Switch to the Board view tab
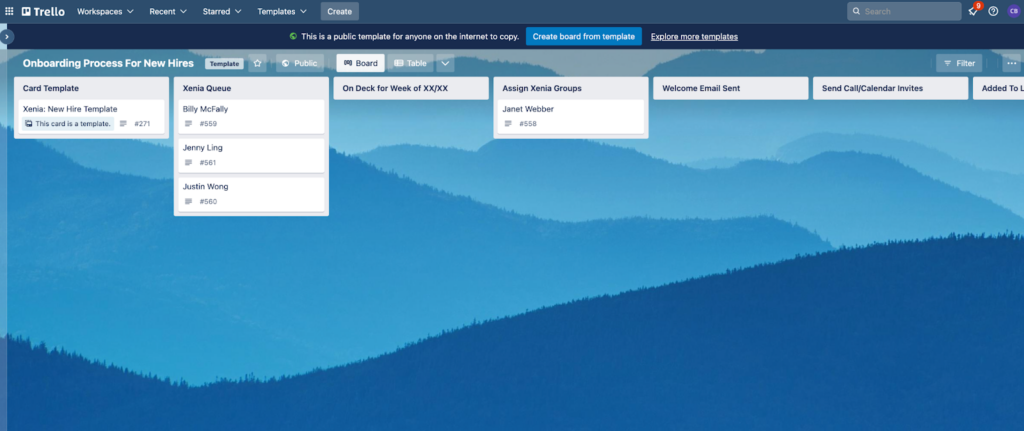Screen dimensions: 1024x431 tap(360, 63)
